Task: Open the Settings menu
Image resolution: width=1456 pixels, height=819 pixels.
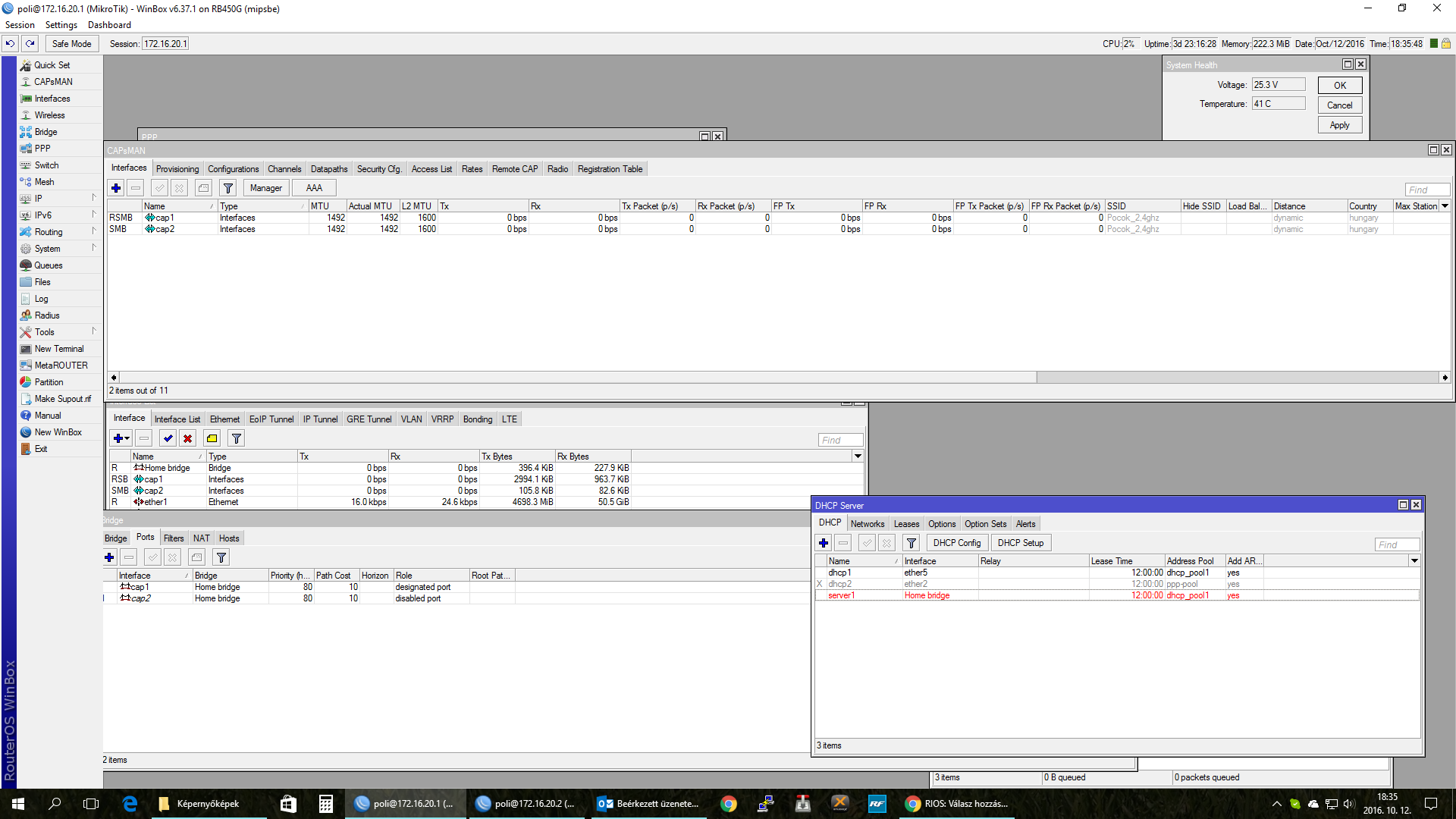Action: click(61, 25)
